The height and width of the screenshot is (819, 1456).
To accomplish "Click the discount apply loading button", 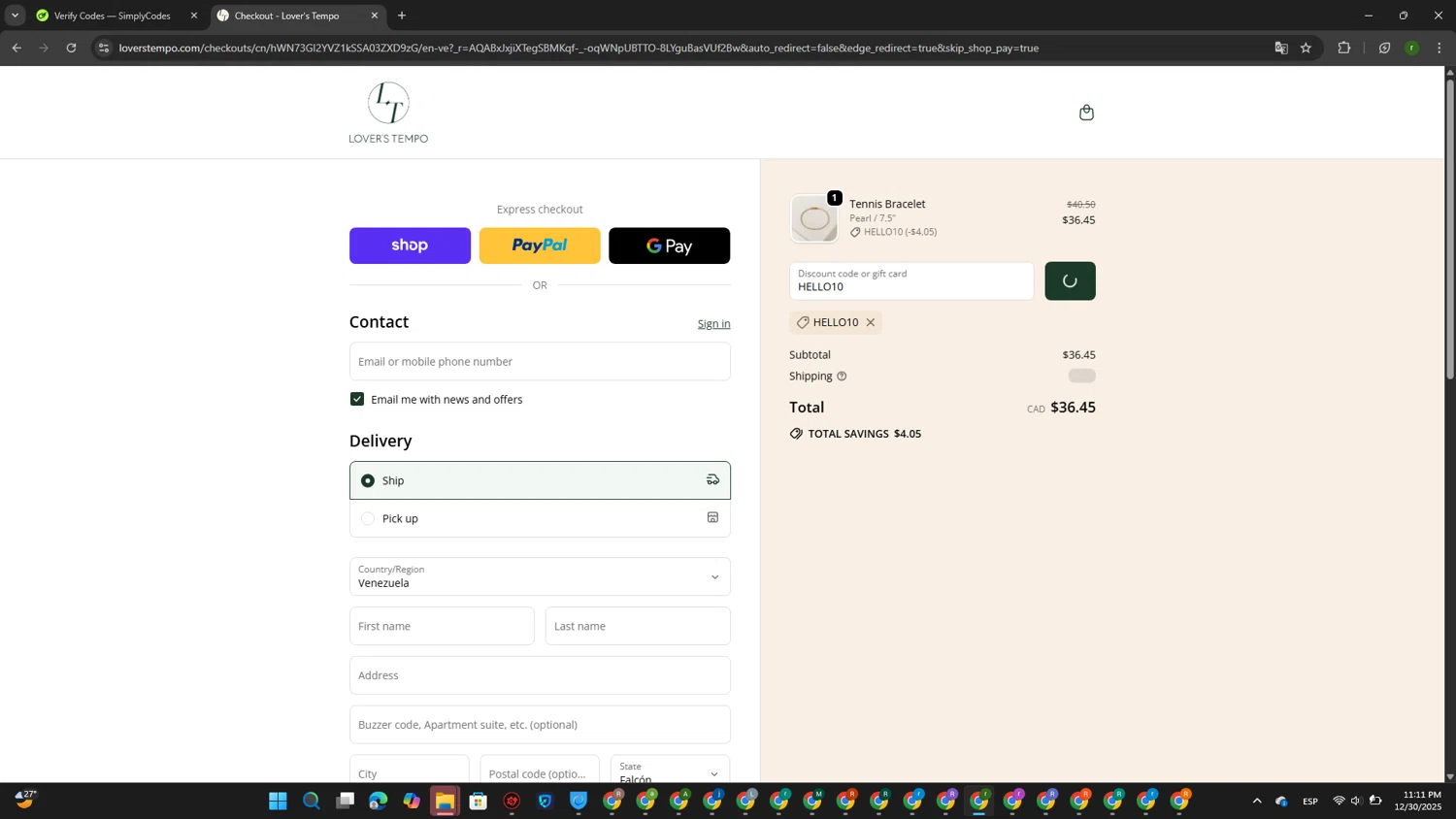I will point(1070,281).
